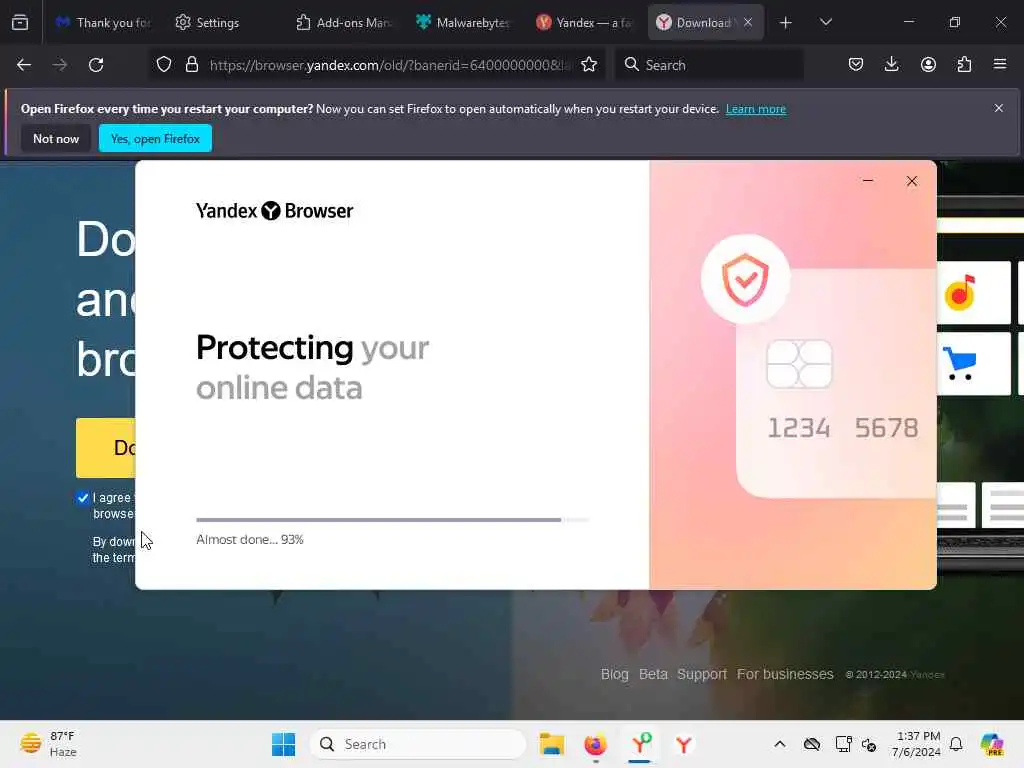Switch to Add-ons Manager tab
The height and width of the screenshot is (768, 1024).
344,23
